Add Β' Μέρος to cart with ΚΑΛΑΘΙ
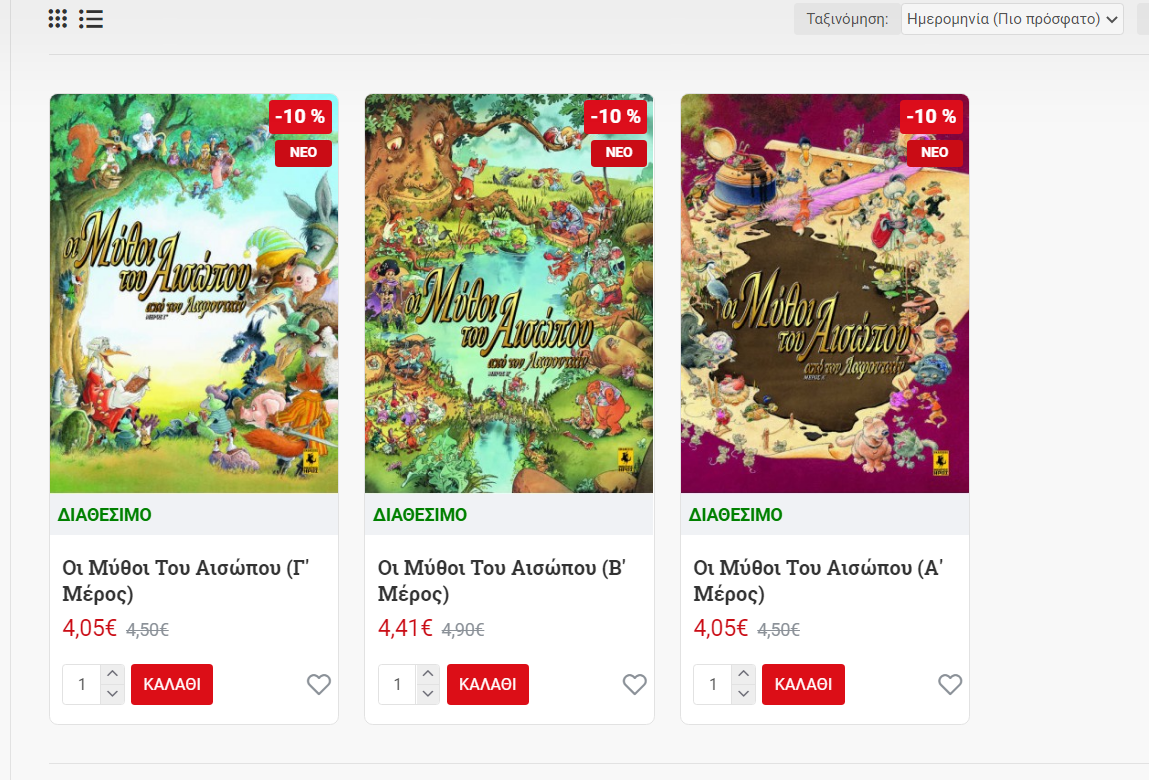This screenshot has width=1149, height=780. point(488,684)
